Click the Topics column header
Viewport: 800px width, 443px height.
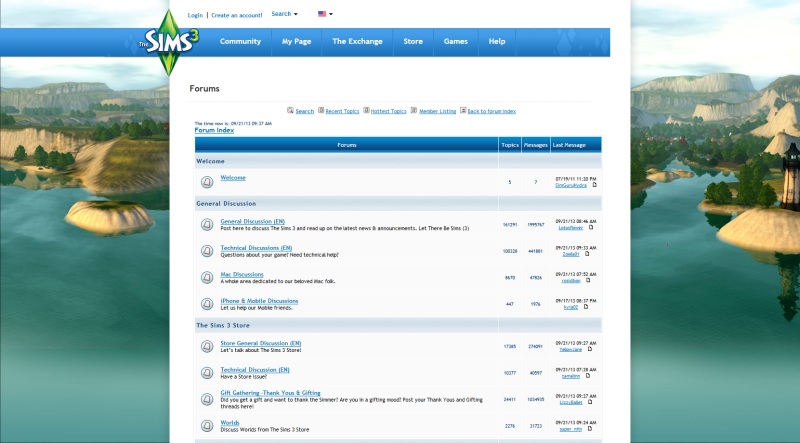(510, 145)
